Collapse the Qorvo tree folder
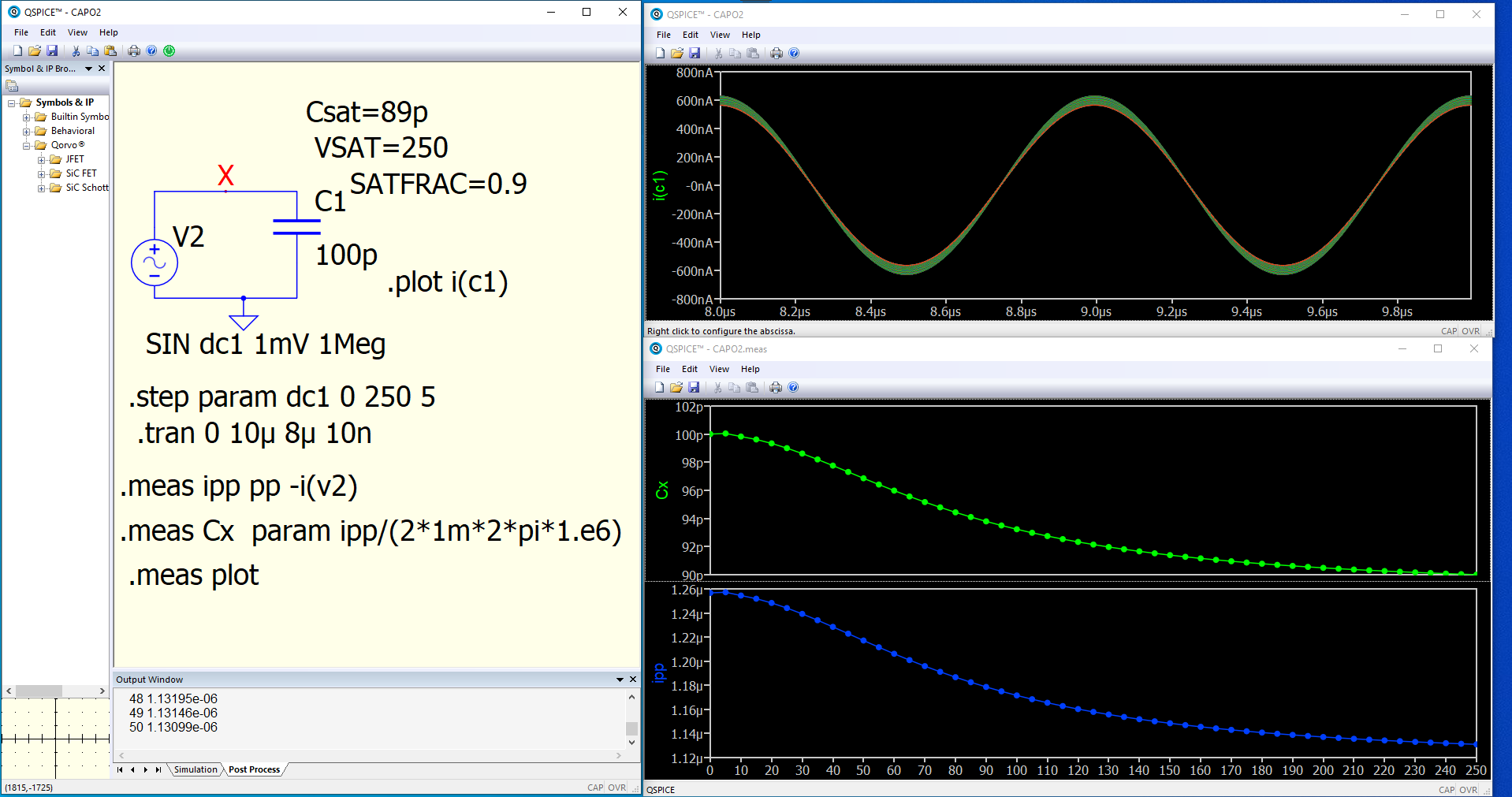Screen dimensions: 1512x797 [x=26, y=146]
